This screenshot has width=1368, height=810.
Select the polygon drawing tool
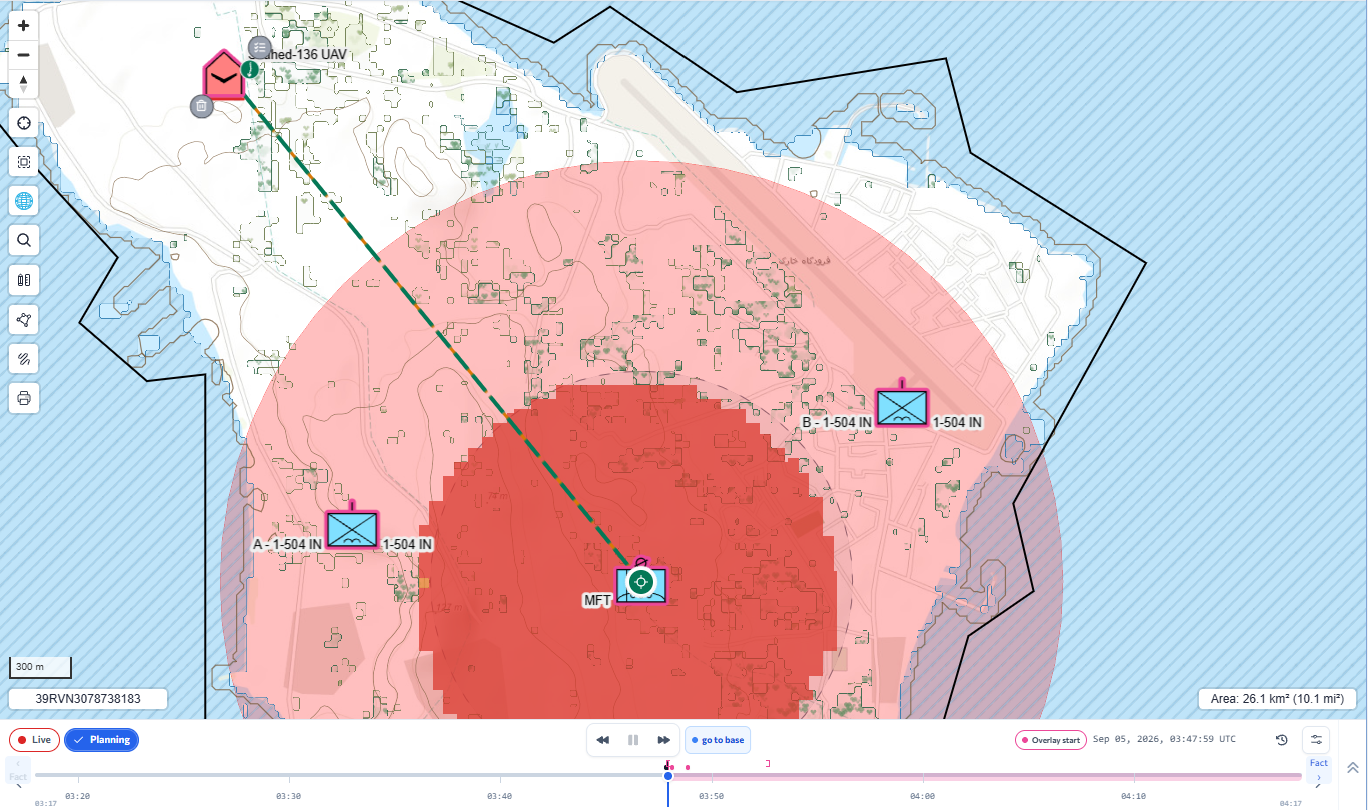point(24,319)
